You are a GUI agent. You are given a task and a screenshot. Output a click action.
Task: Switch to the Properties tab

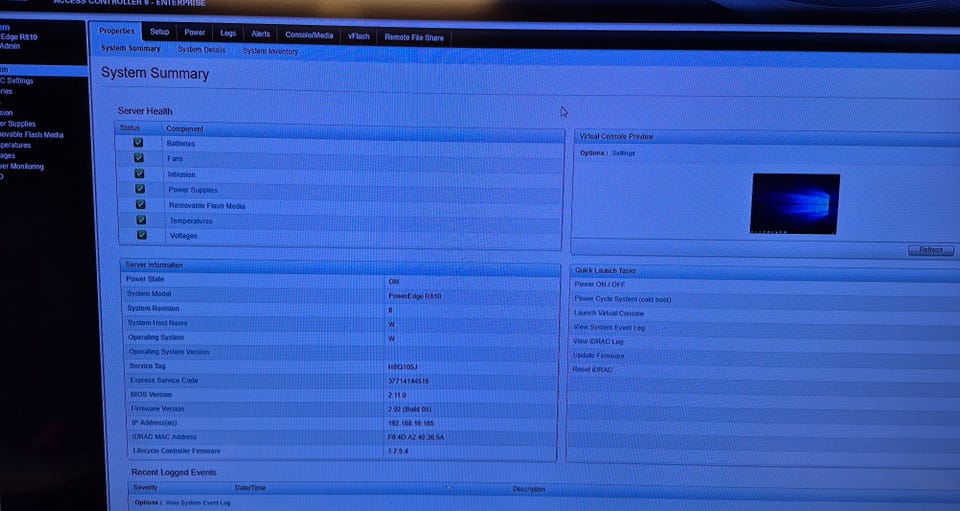click(116, 31)
